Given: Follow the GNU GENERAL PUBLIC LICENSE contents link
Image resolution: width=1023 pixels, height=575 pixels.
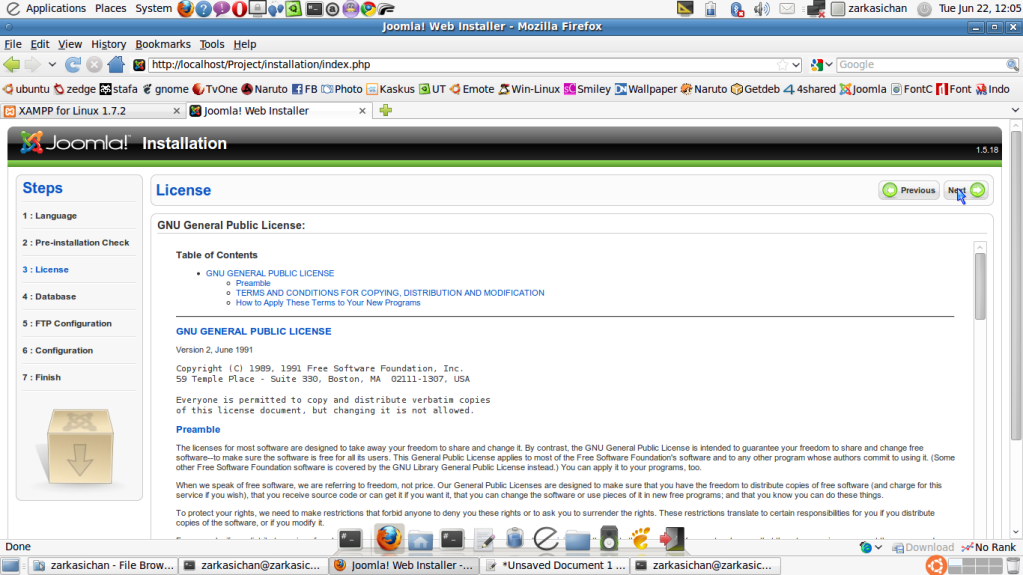Looking at the screenshot, I should pos(270,273).
